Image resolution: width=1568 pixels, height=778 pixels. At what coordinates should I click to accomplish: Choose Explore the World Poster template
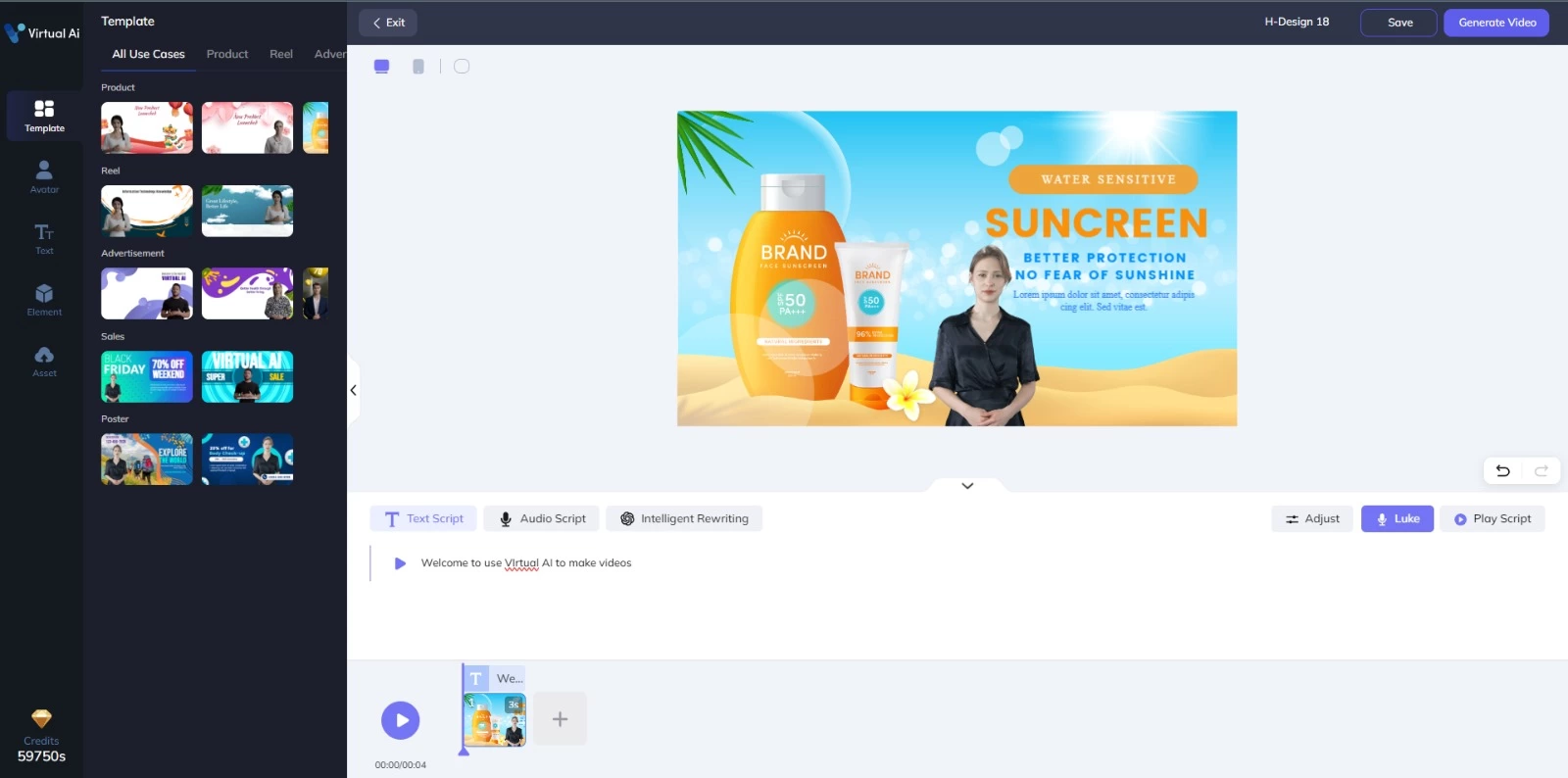point(147,460)
